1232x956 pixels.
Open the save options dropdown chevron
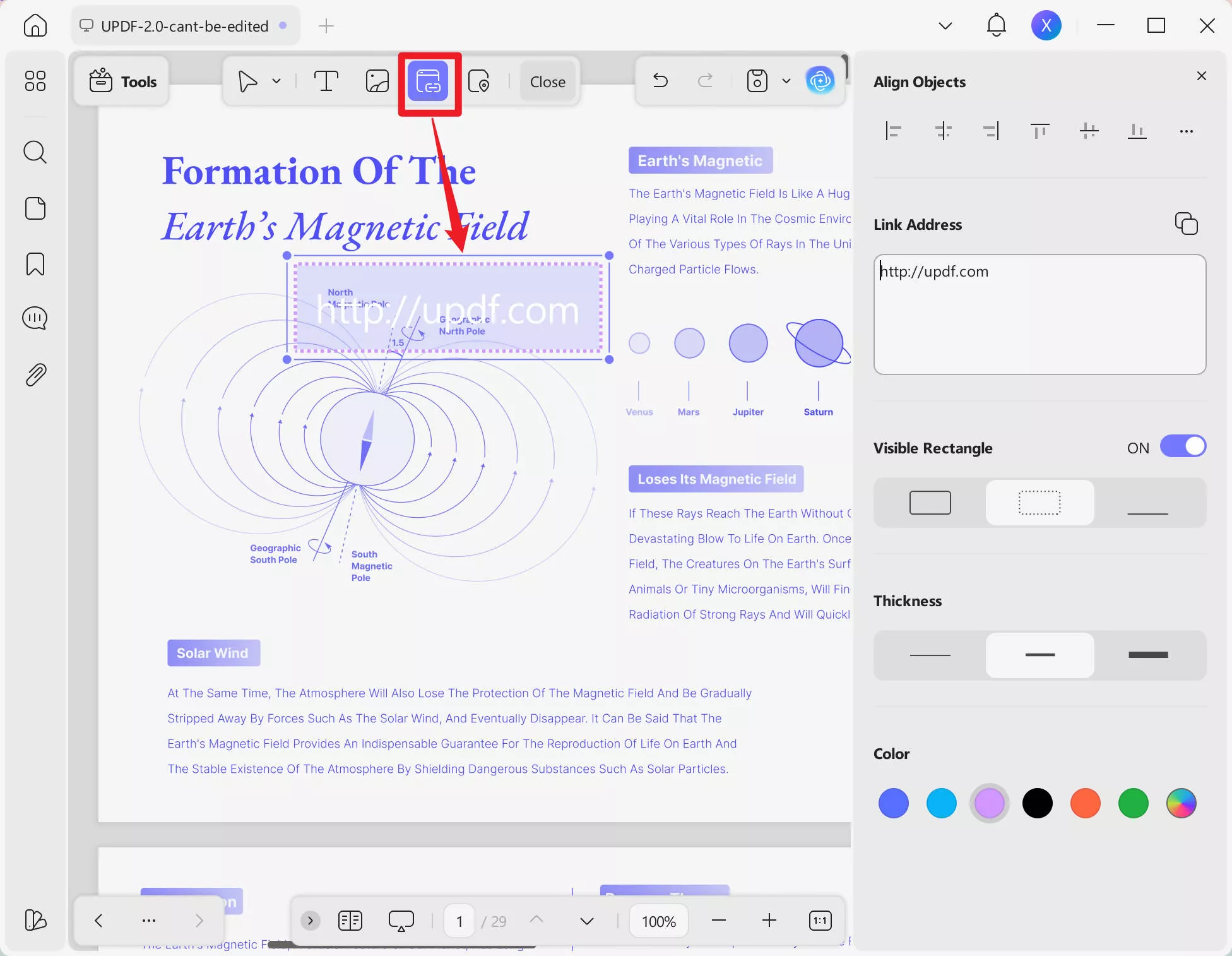click(x=786, y=81)
